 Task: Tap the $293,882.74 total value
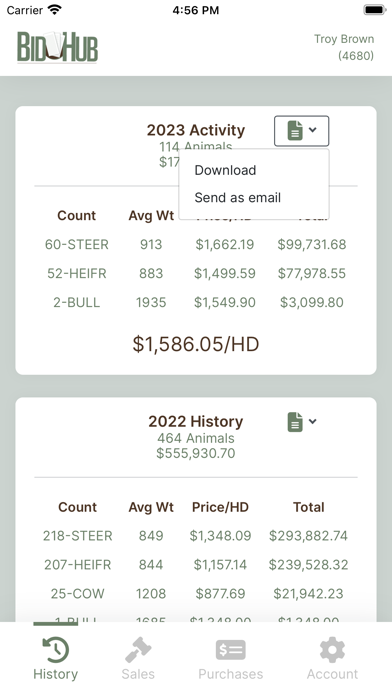point(309,536)
